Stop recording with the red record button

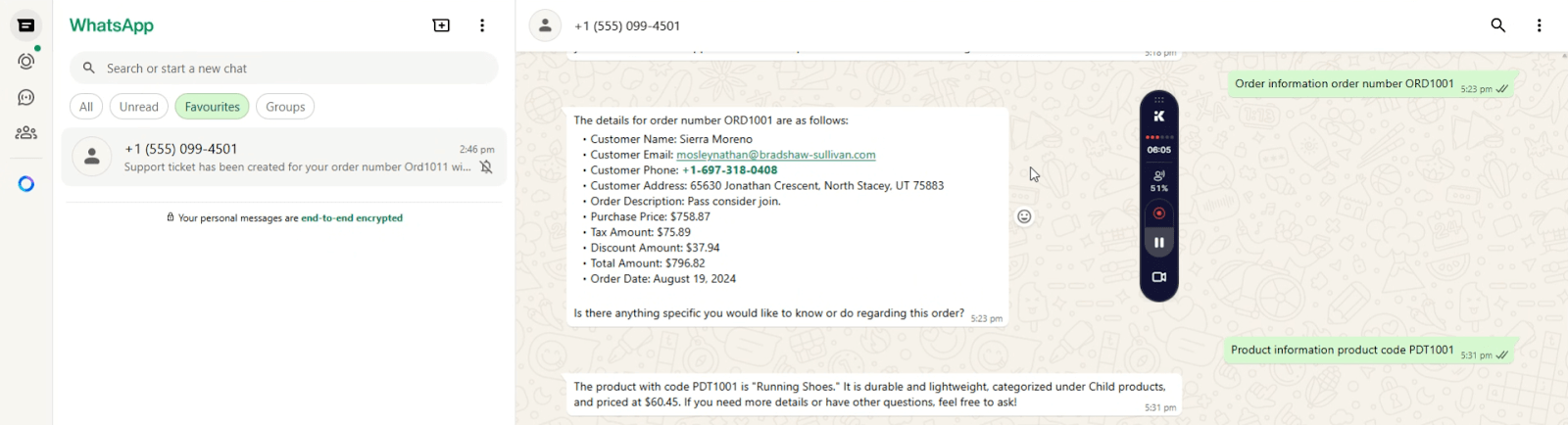(x=1158, y=212)
